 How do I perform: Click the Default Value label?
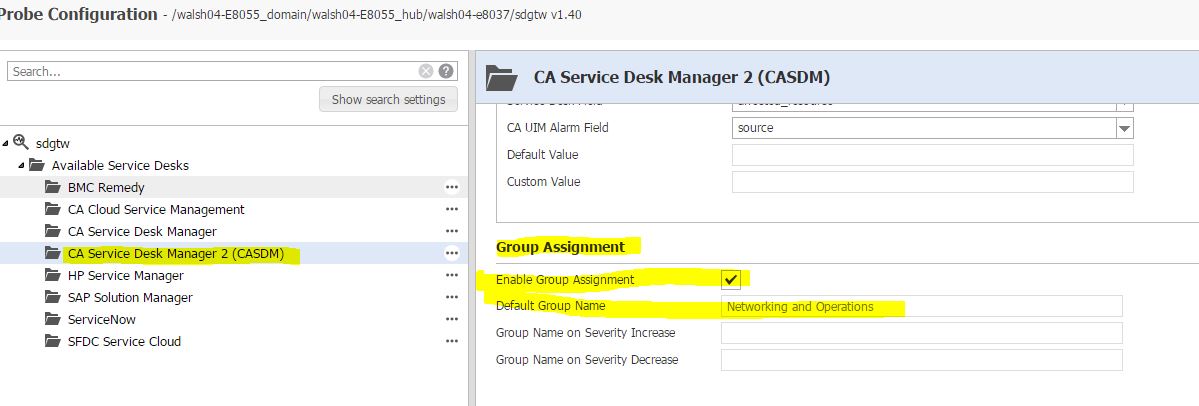click(543, 154)
